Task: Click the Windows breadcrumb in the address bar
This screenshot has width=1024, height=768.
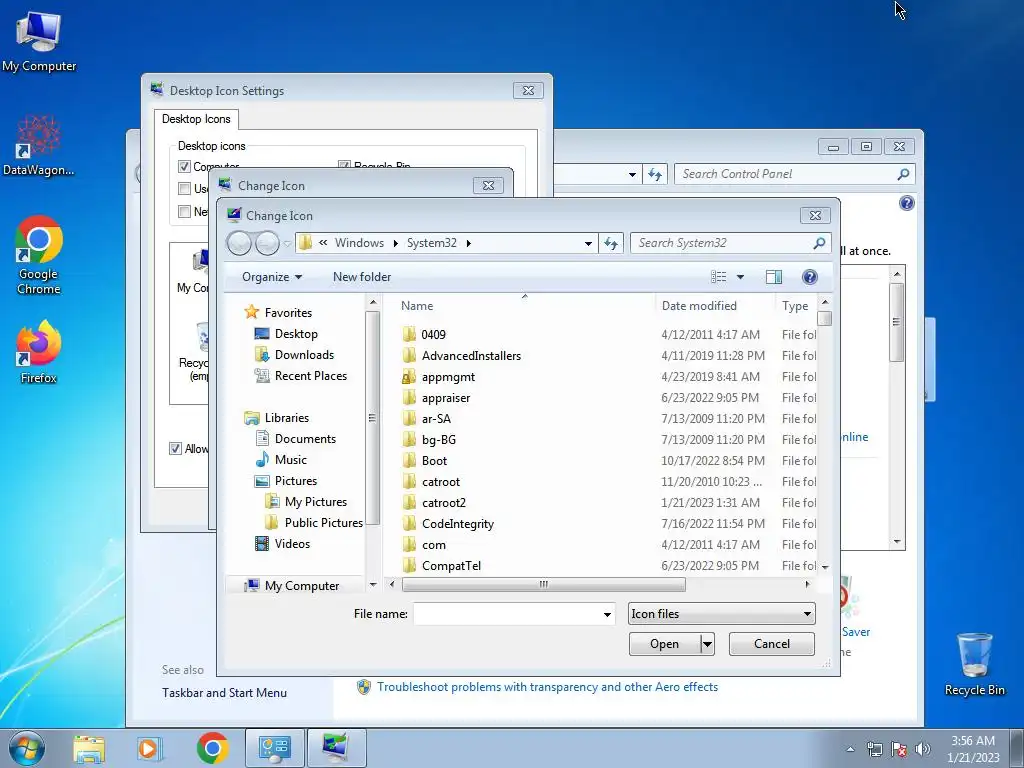Action: click(359, 243)
